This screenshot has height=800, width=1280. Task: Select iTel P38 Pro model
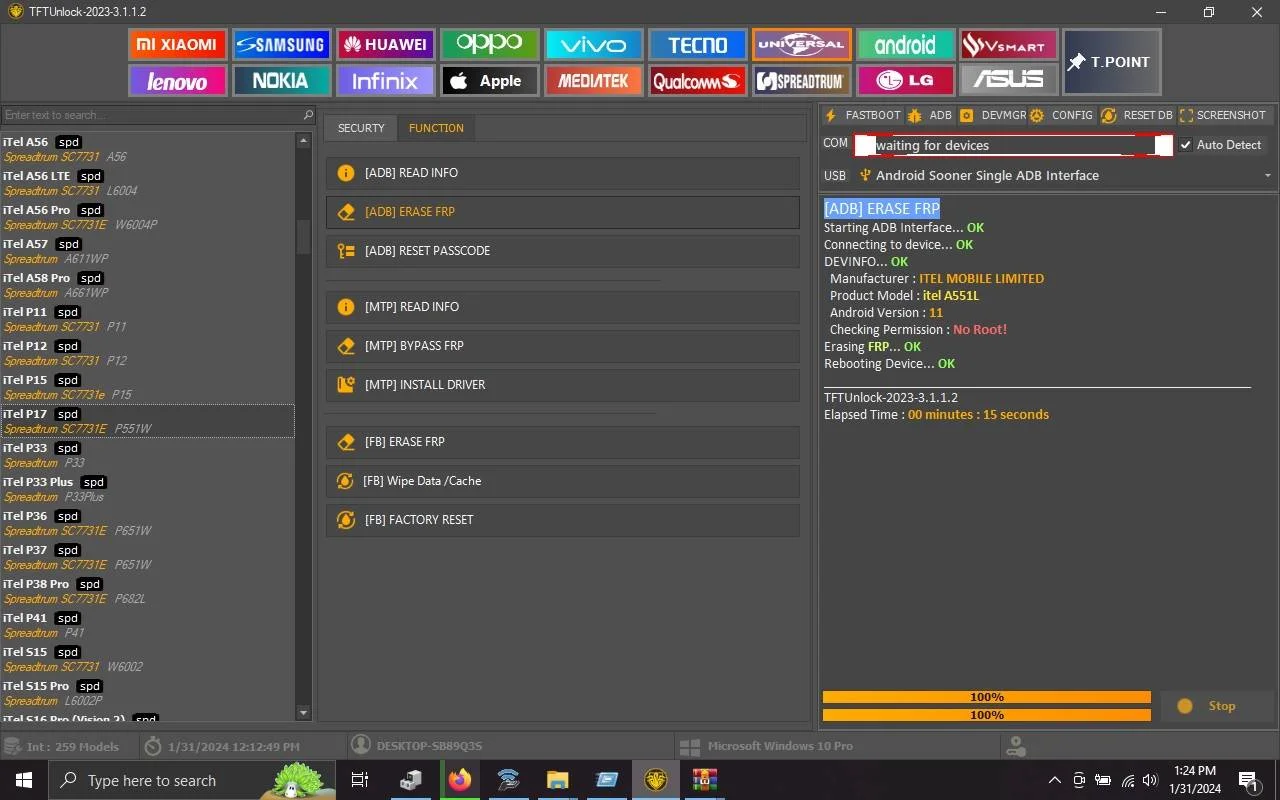pyautogui.click(x=147, y=591)
